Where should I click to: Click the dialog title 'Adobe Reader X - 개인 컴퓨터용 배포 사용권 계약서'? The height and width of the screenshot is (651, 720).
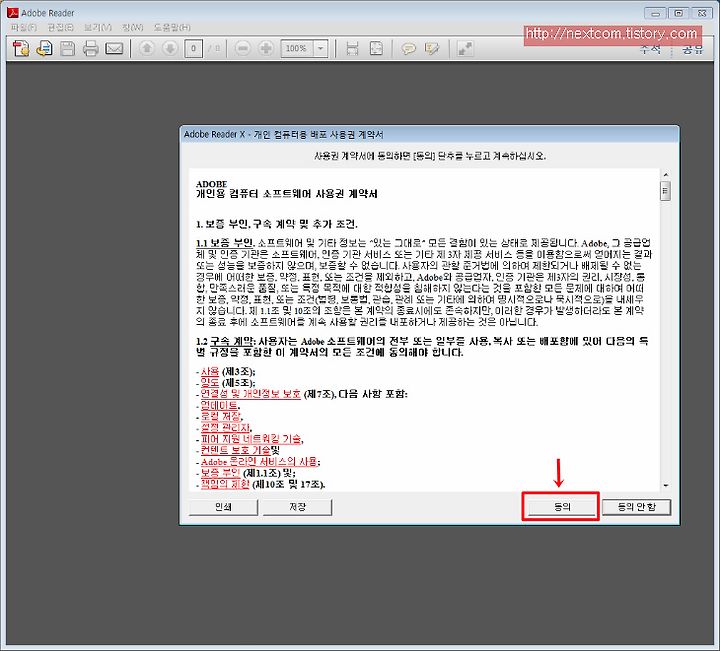[283, 135]
